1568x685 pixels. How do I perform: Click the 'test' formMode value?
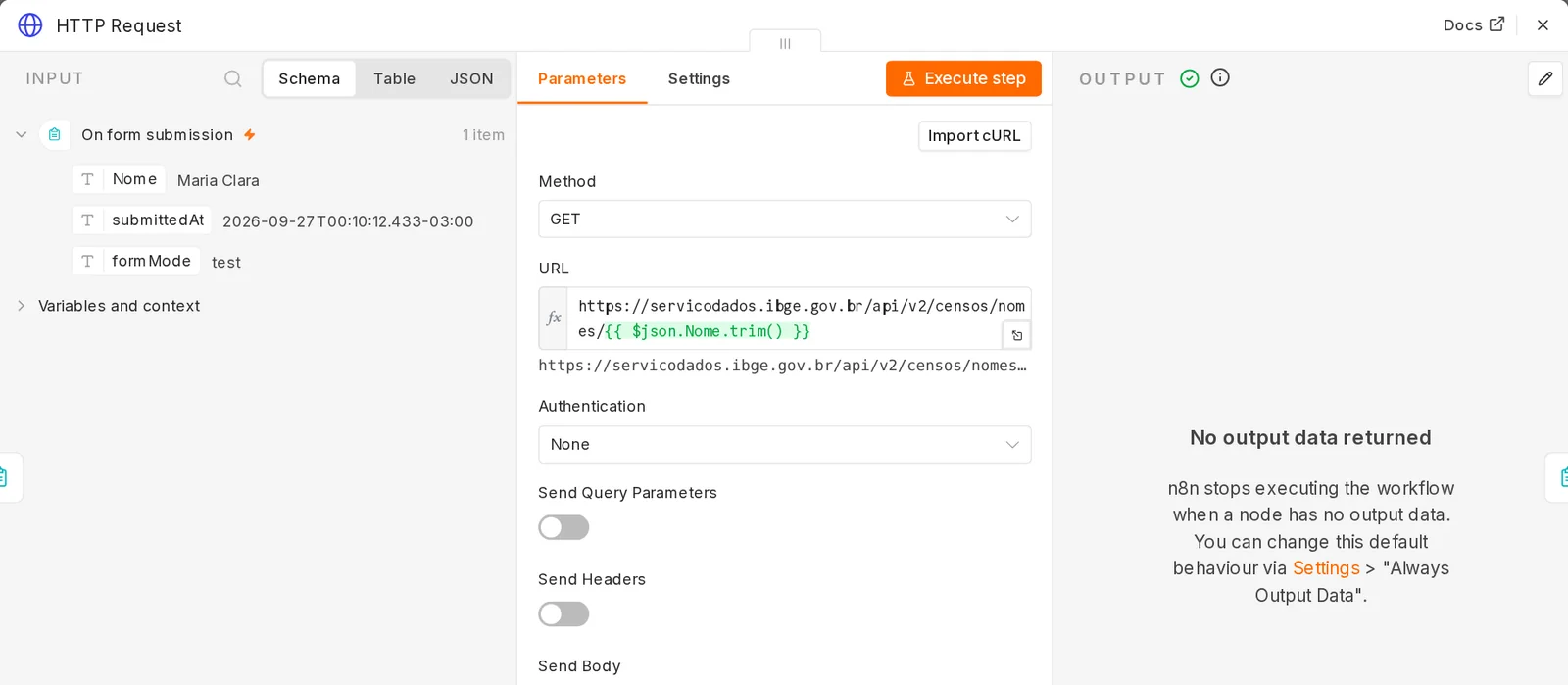coord(226,263)
